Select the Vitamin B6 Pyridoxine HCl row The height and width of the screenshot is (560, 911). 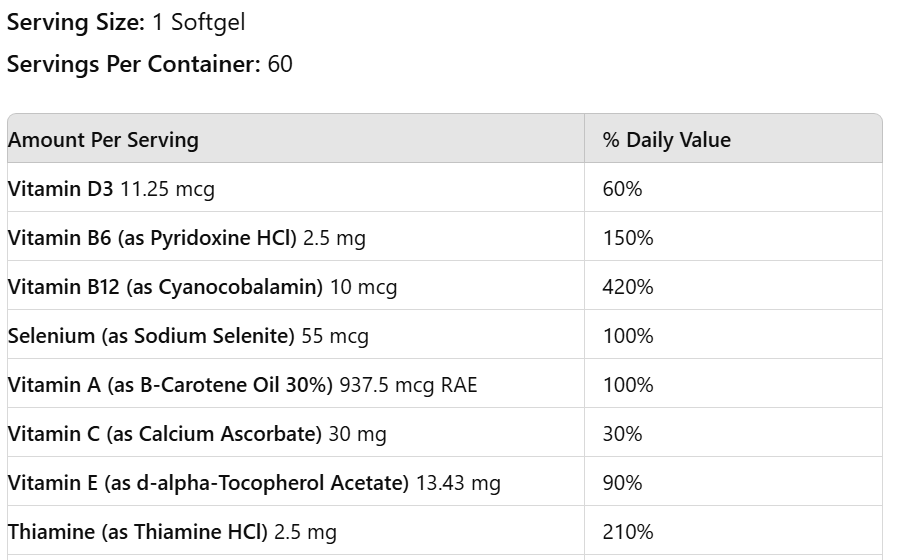click(x=188, y=238)
